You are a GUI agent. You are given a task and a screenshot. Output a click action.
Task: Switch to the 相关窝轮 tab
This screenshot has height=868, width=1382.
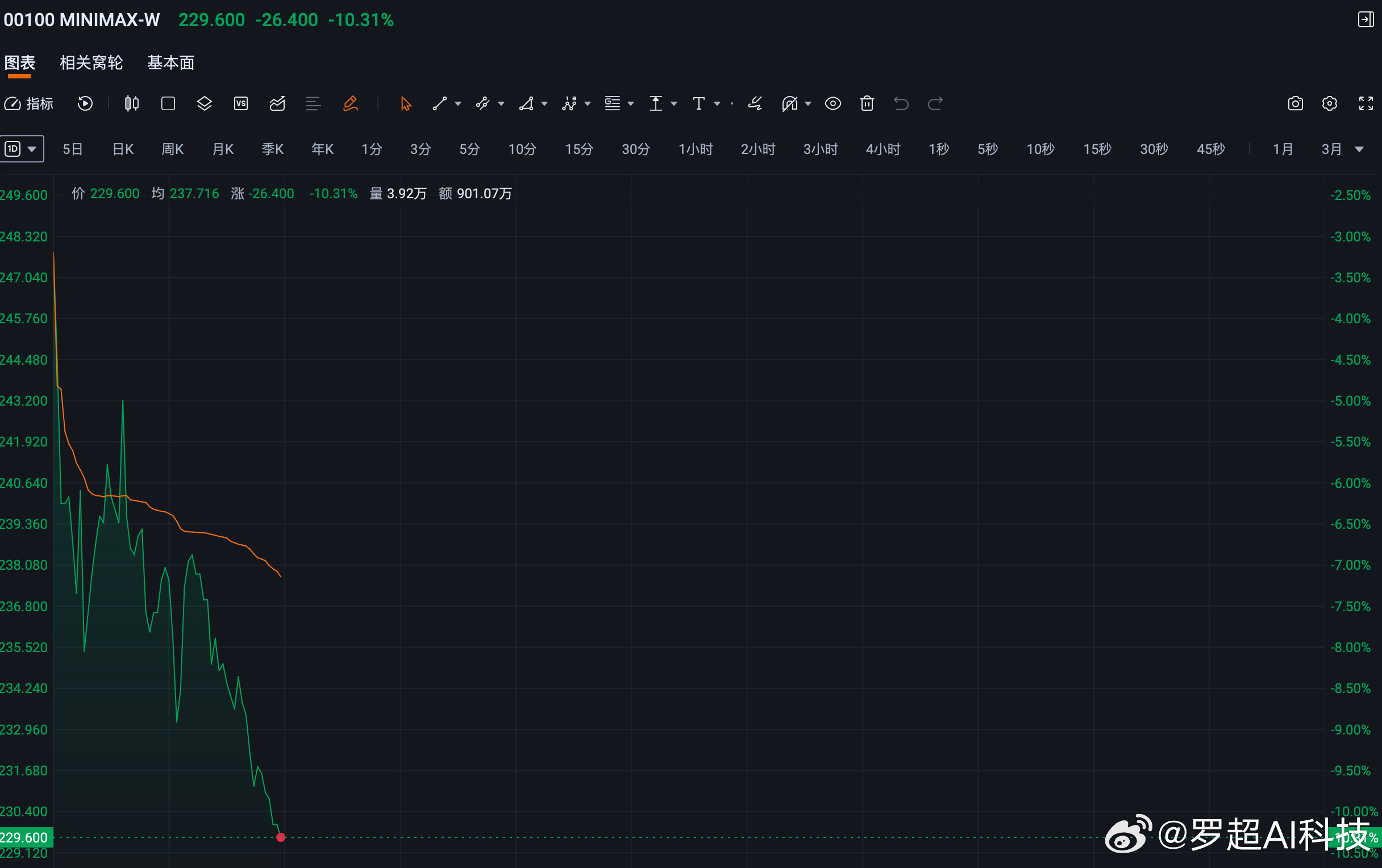[x=91, y=62]
